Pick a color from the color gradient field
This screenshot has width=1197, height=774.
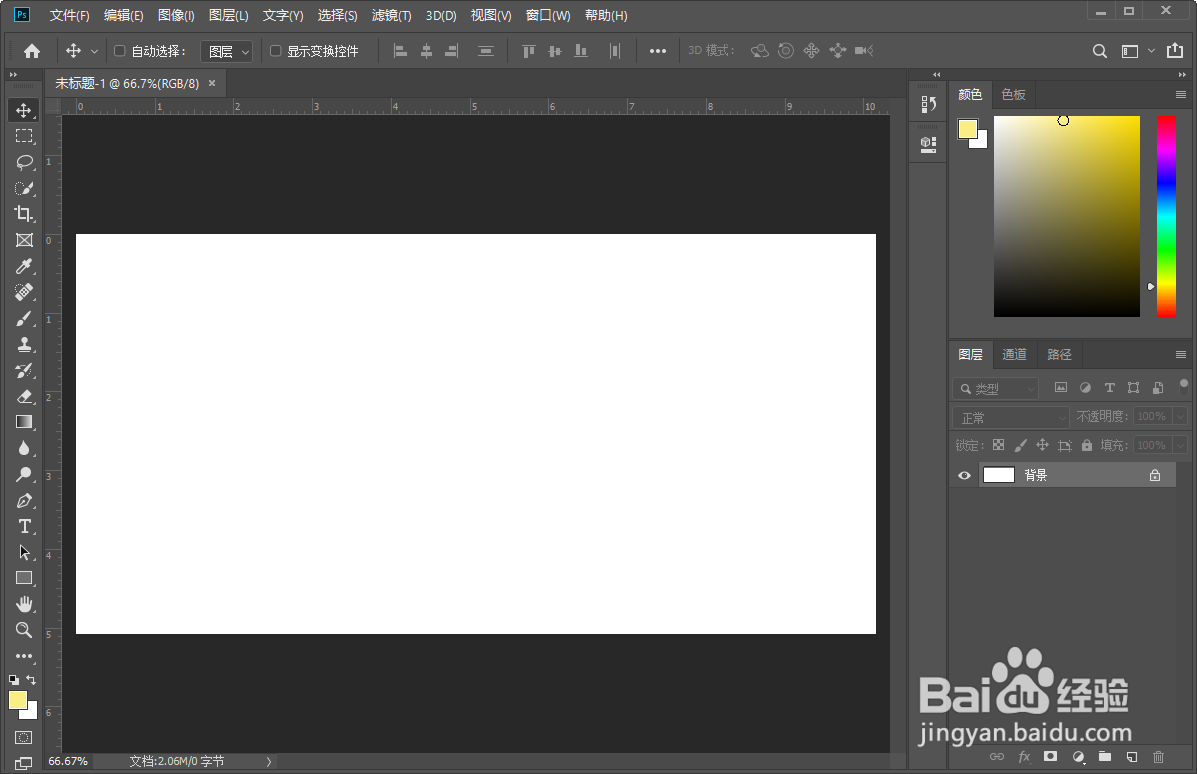click(x=1066, y=216)
